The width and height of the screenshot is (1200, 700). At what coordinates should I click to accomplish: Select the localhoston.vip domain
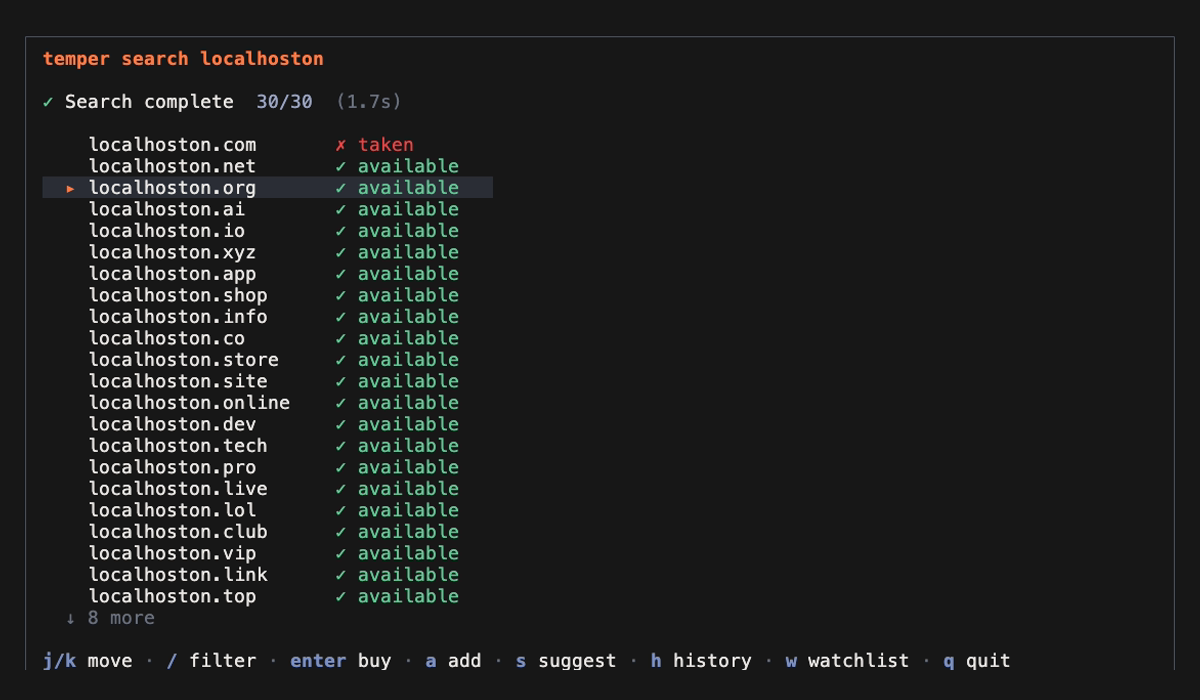172,553
